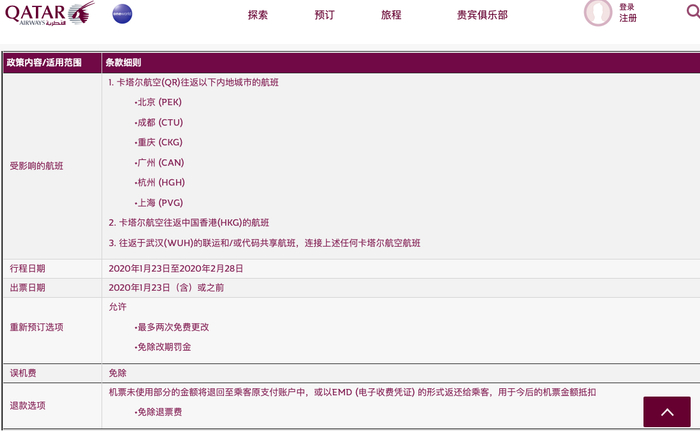Screen dimensions: 700x431
Task: Open search via the magnifier icon
Action: coord(693,11)
